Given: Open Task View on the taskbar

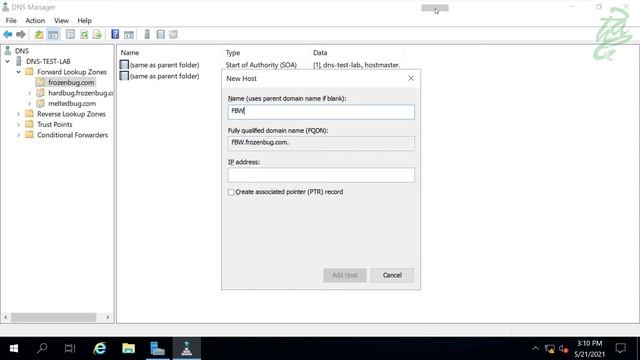Looking at the screenshot, I should click(x=70, y=348).
